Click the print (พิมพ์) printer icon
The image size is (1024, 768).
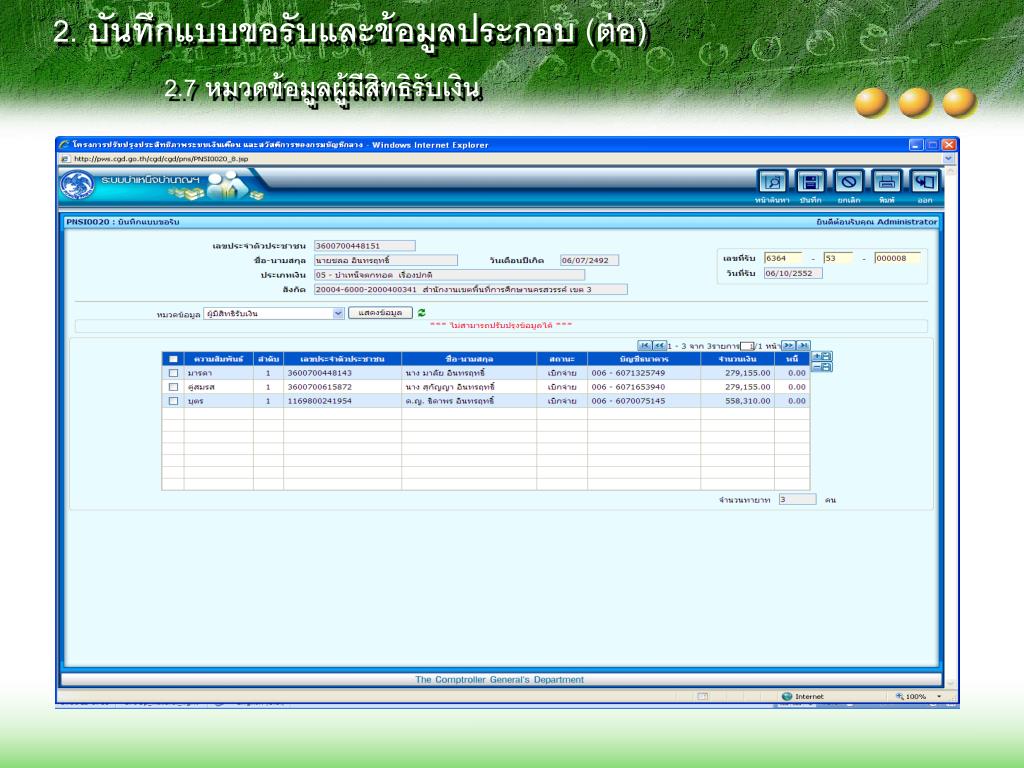point(887,182)
